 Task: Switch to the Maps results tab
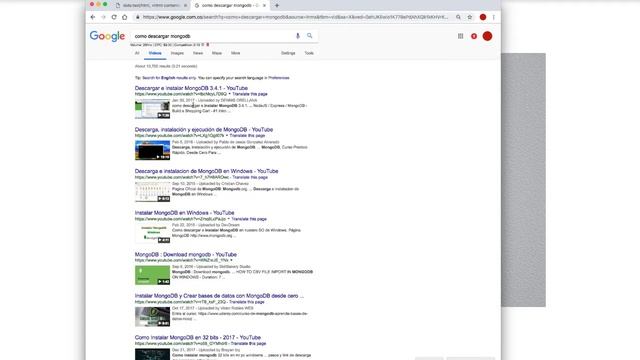click(217, 53)
